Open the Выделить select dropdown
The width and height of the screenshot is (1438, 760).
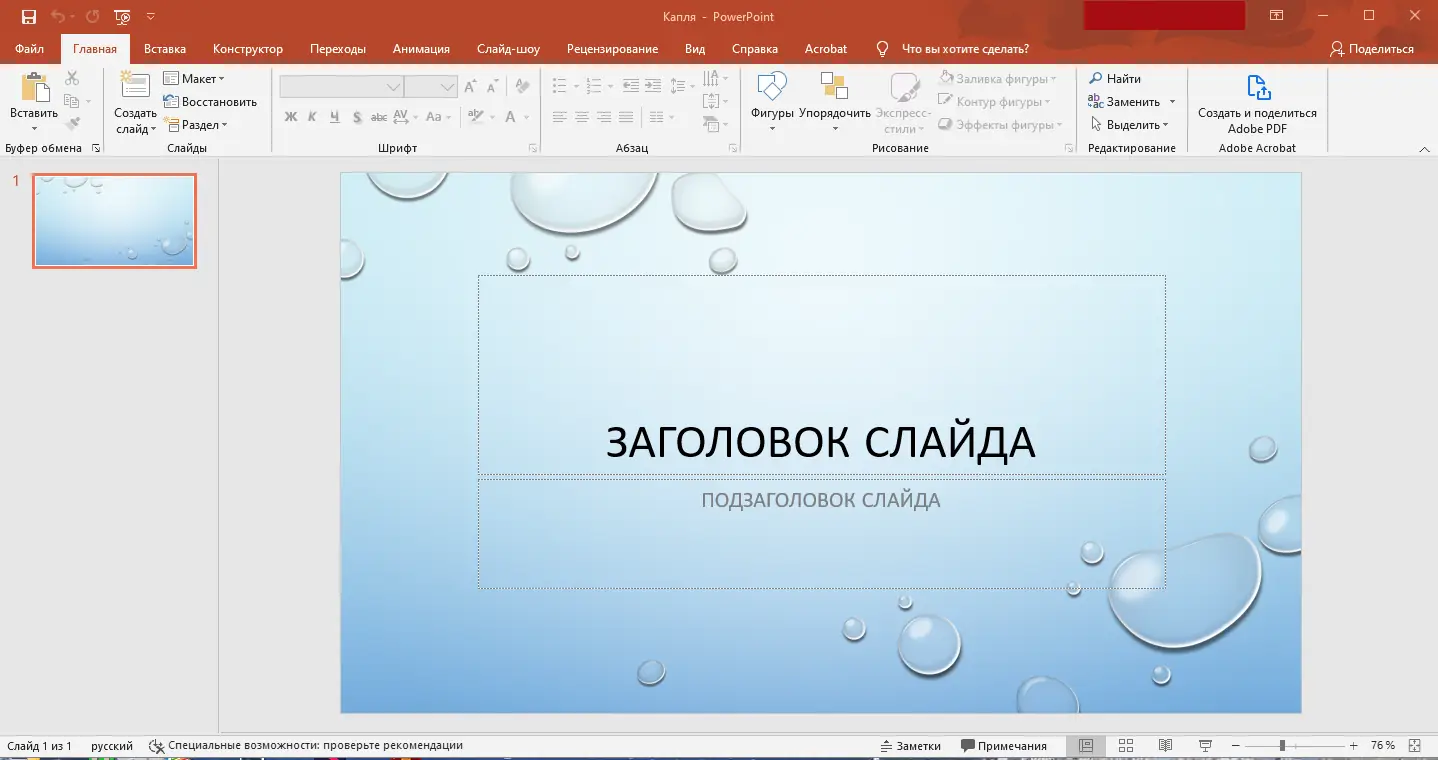click(x=1128, y=125)
